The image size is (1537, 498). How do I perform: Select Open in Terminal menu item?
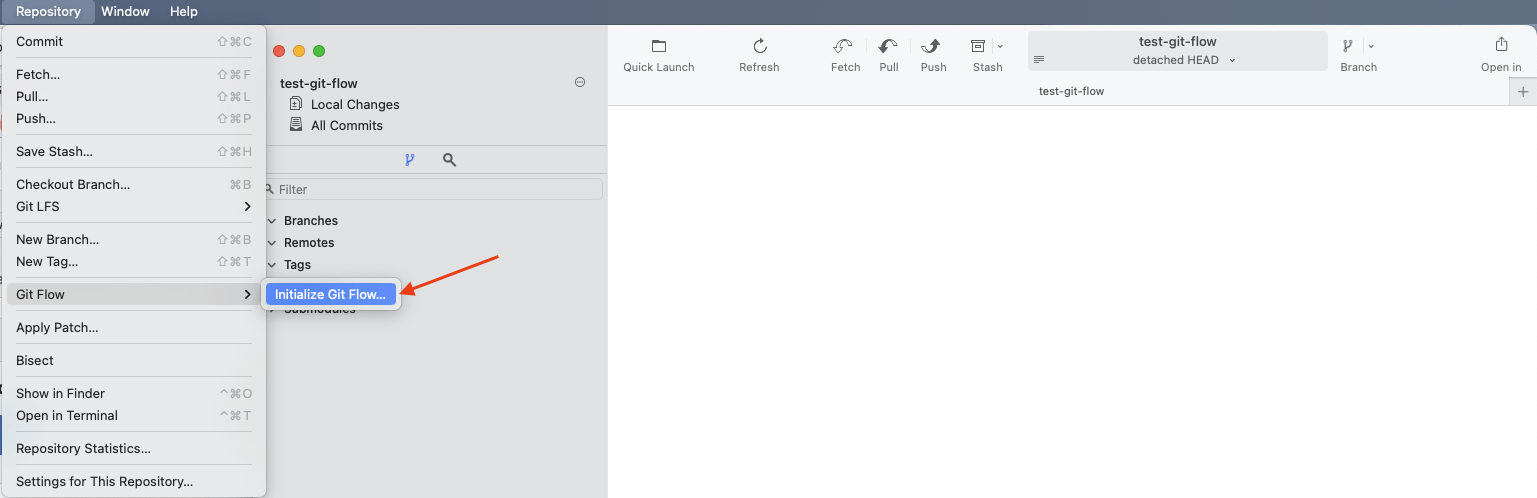(134, 416)
